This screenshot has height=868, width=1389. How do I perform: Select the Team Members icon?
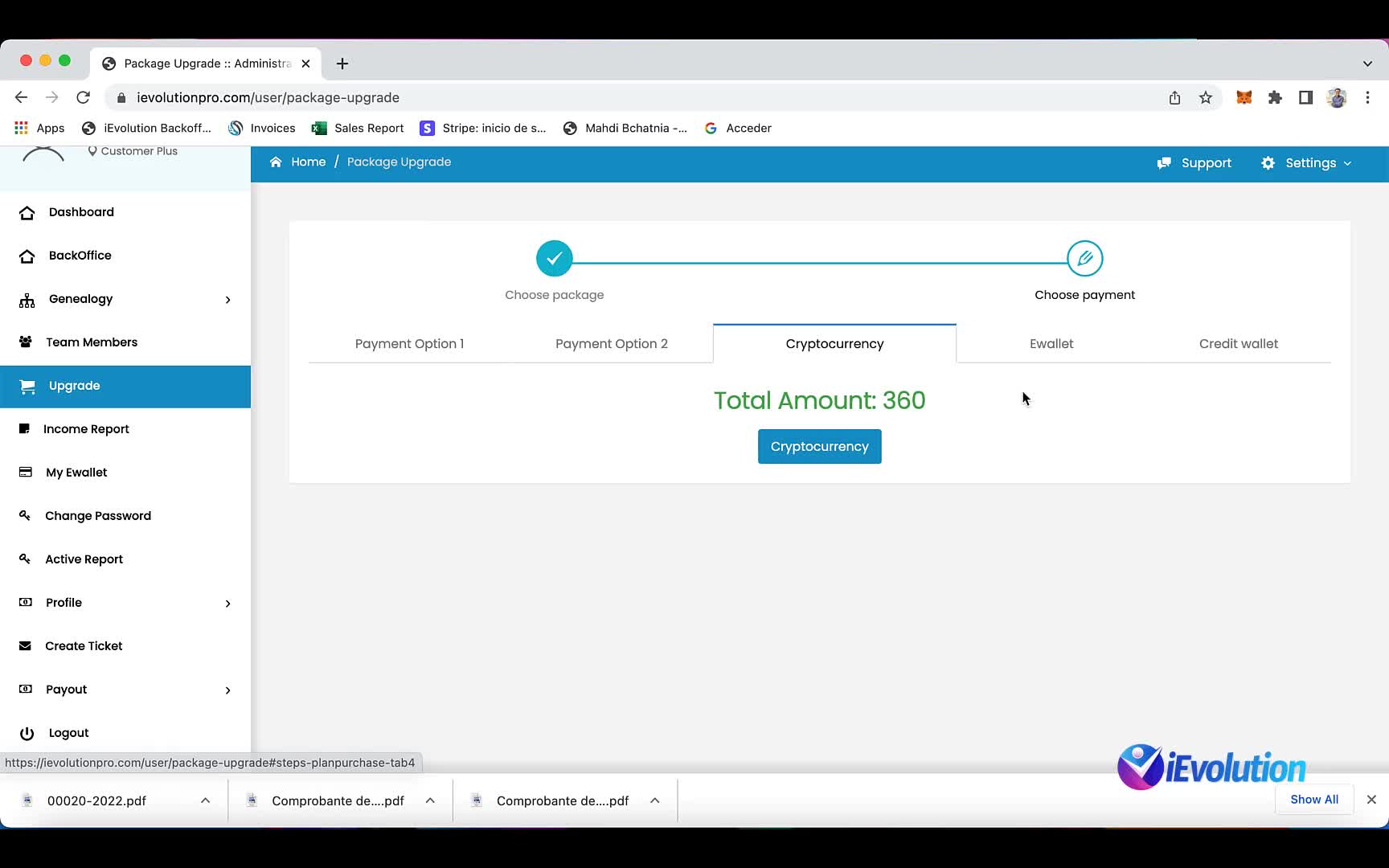(x=27, y=342)
